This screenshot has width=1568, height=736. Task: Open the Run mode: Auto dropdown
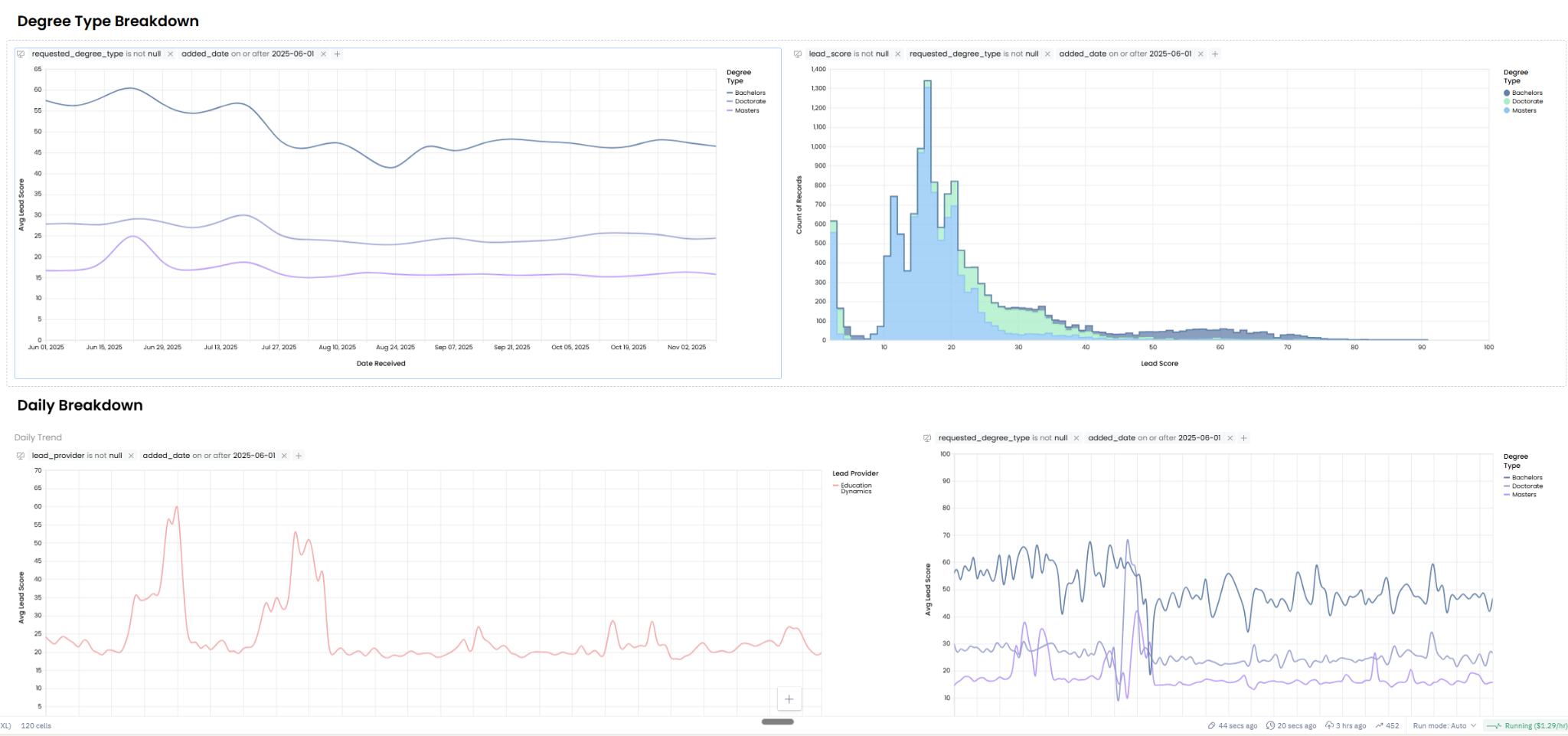(1444, 726)
